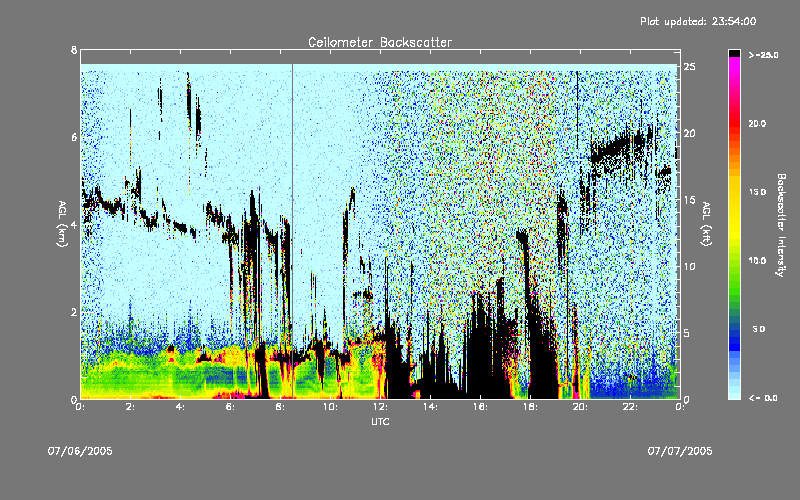Screen dimensions: 800x500
Task: Click the "5.0" color bar label
Action: [x=759, y=329]
